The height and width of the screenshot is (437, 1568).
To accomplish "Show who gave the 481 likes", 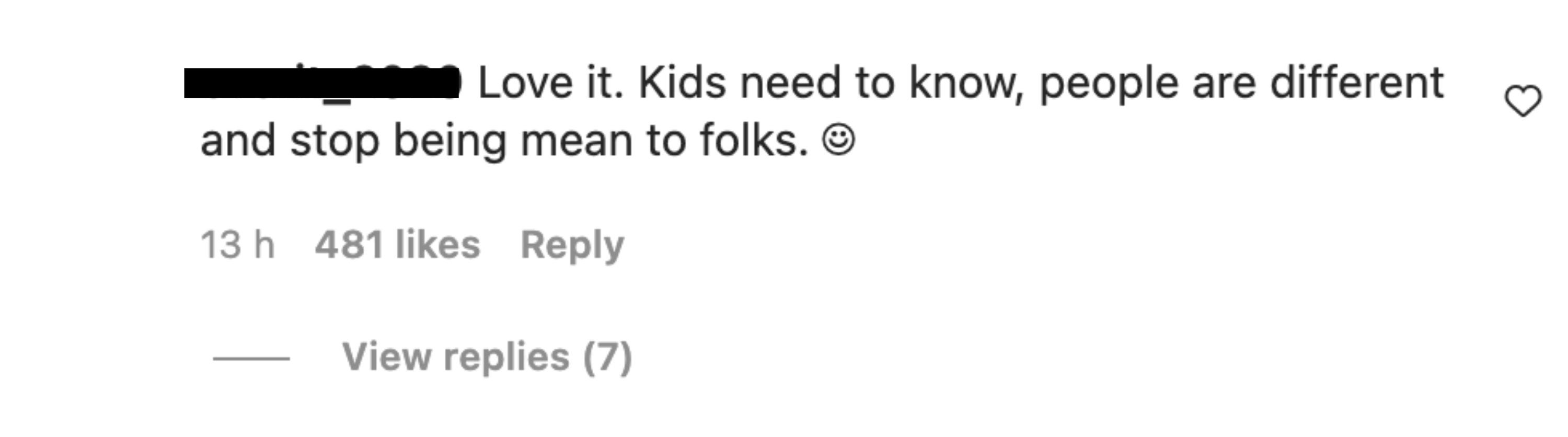I will pyautogui.click(x=397, y=245).
